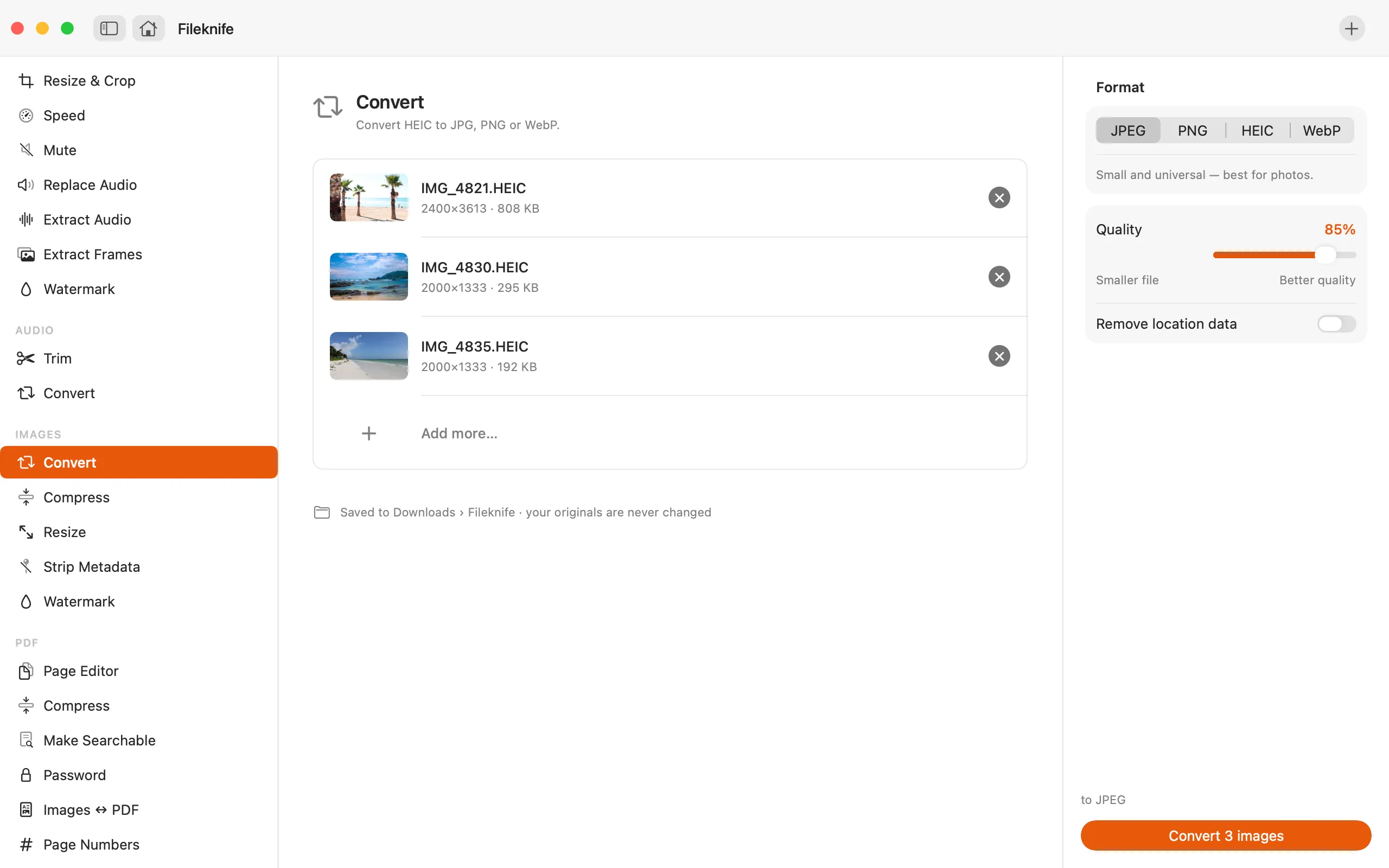
Task: Open Extract Audio tool
Action: click(x=139, y=220)
